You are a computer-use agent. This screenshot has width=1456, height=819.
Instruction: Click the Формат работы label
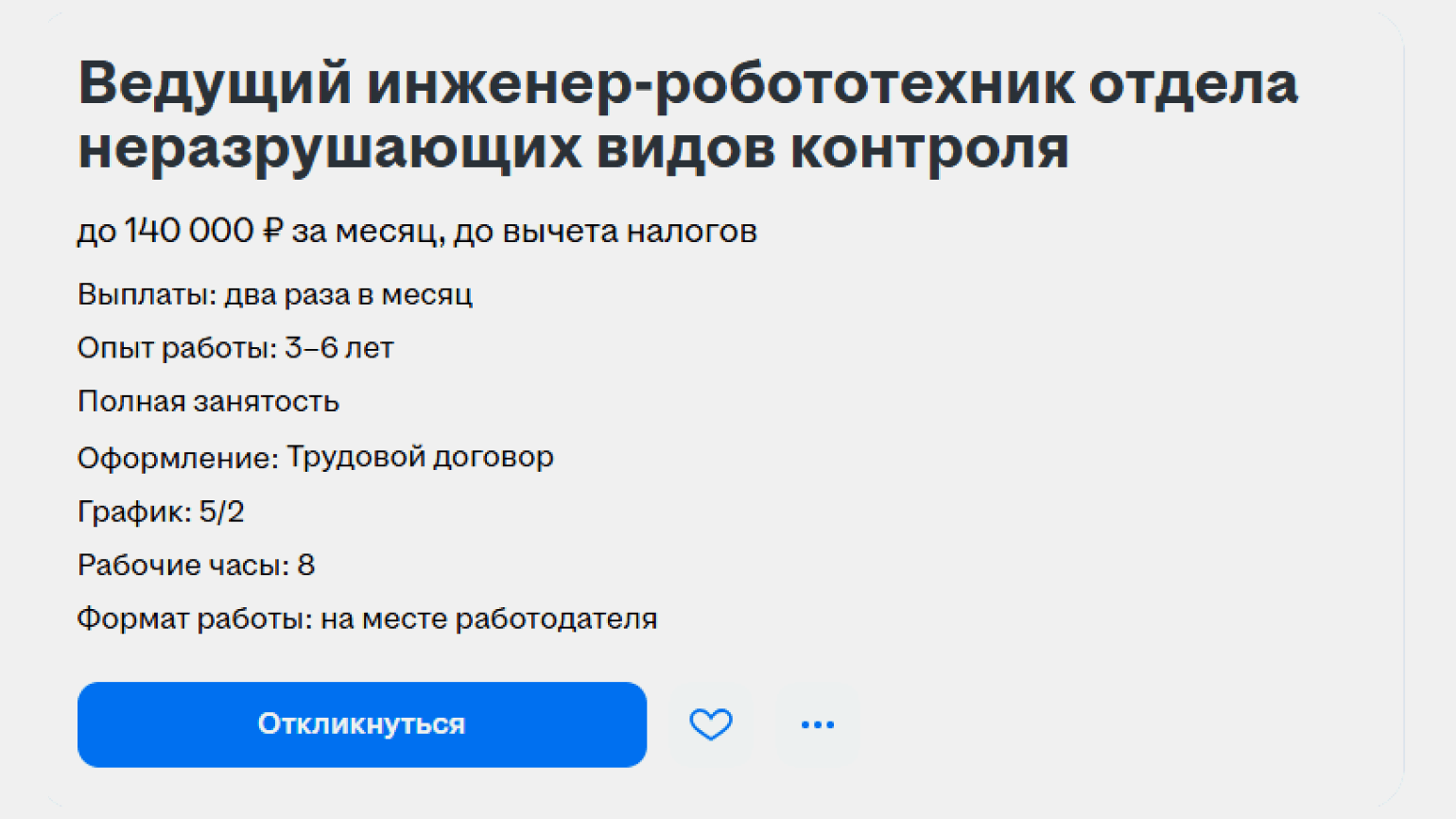click(193, 619)
